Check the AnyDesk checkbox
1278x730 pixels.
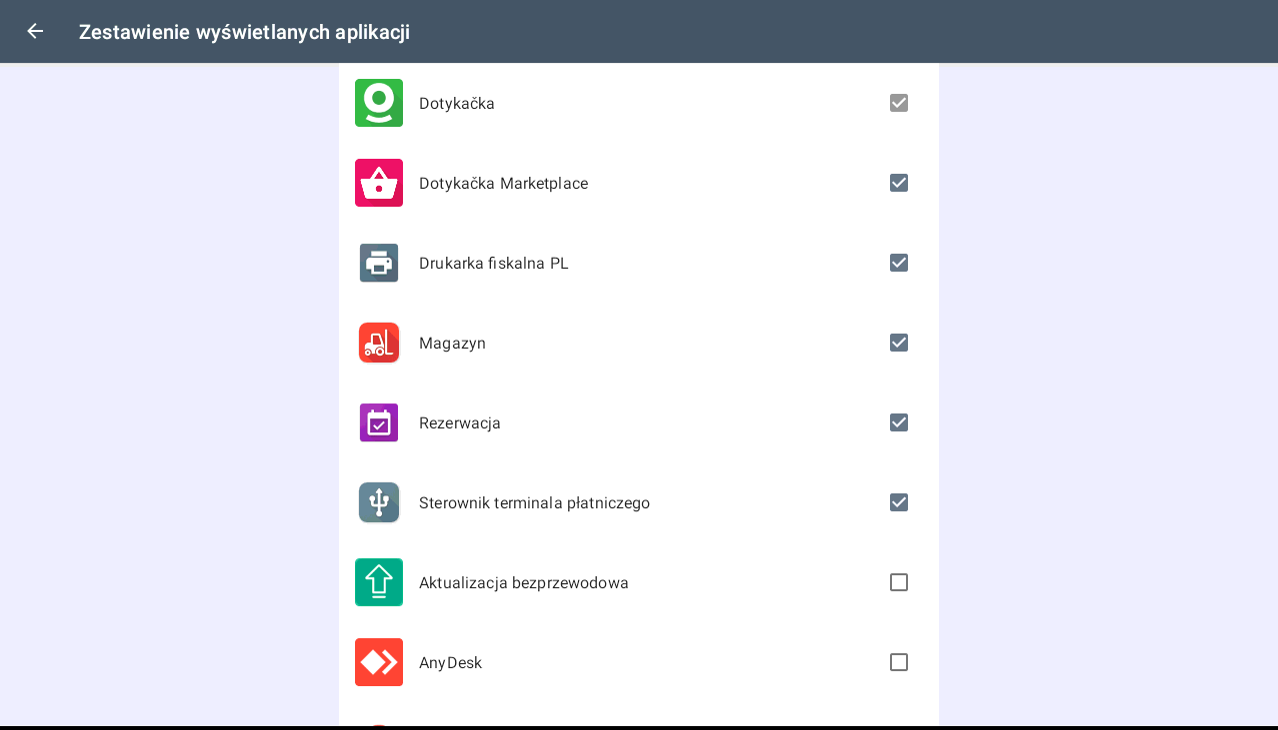pyautogui.click(x=899, y=662)
